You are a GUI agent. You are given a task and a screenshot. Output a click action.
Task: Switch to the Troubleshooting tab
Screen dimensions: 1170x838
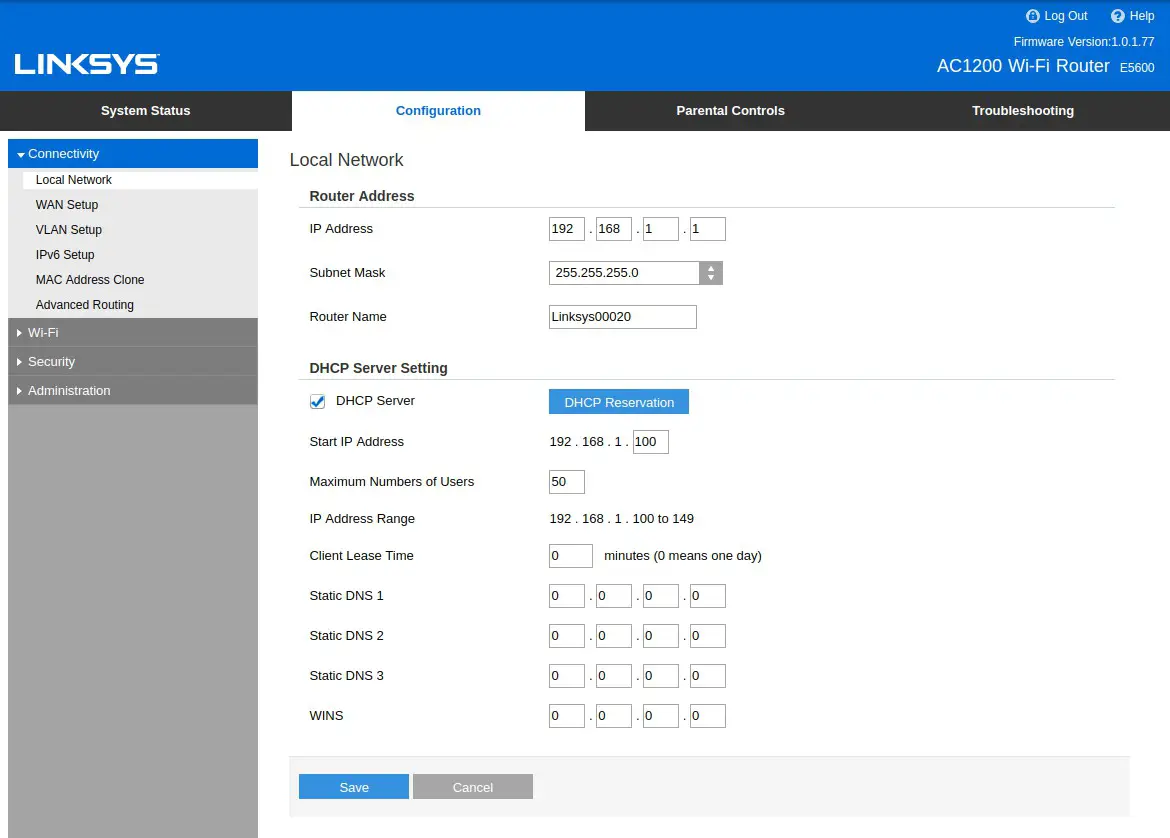tap(1022, 110)
